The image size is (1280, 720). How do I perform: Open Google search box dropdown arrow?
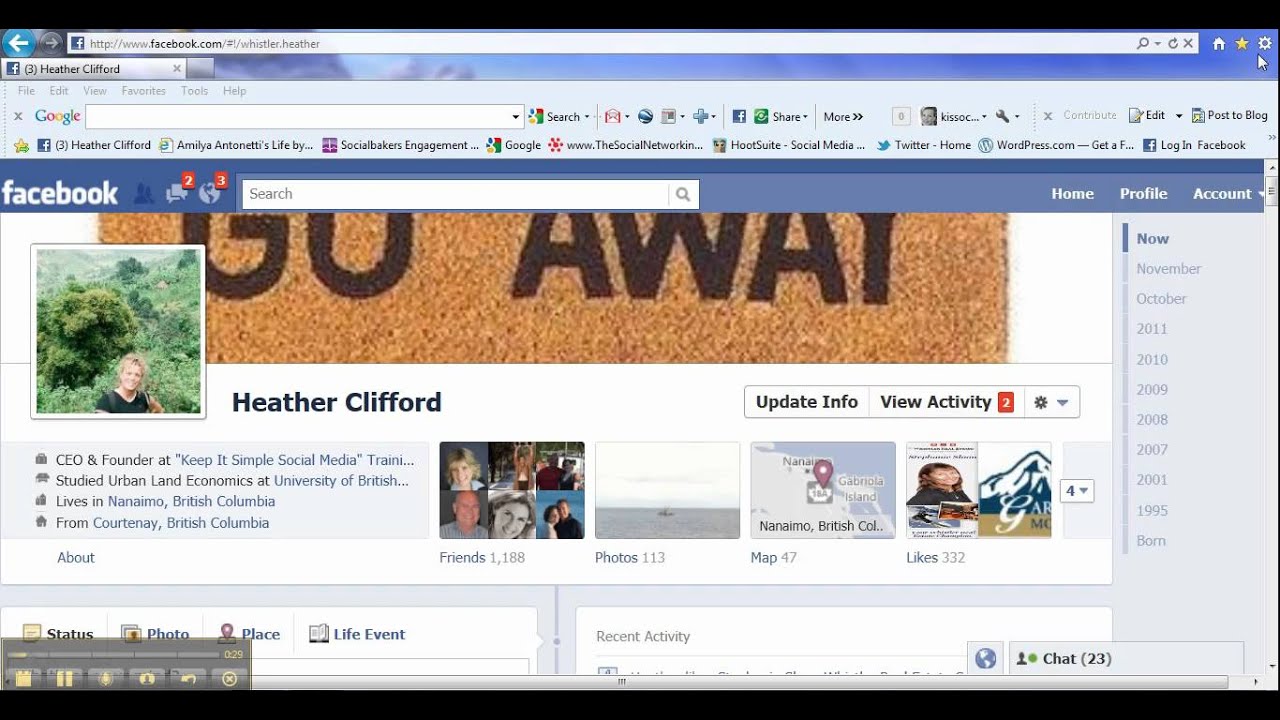(x=516, y=116)
